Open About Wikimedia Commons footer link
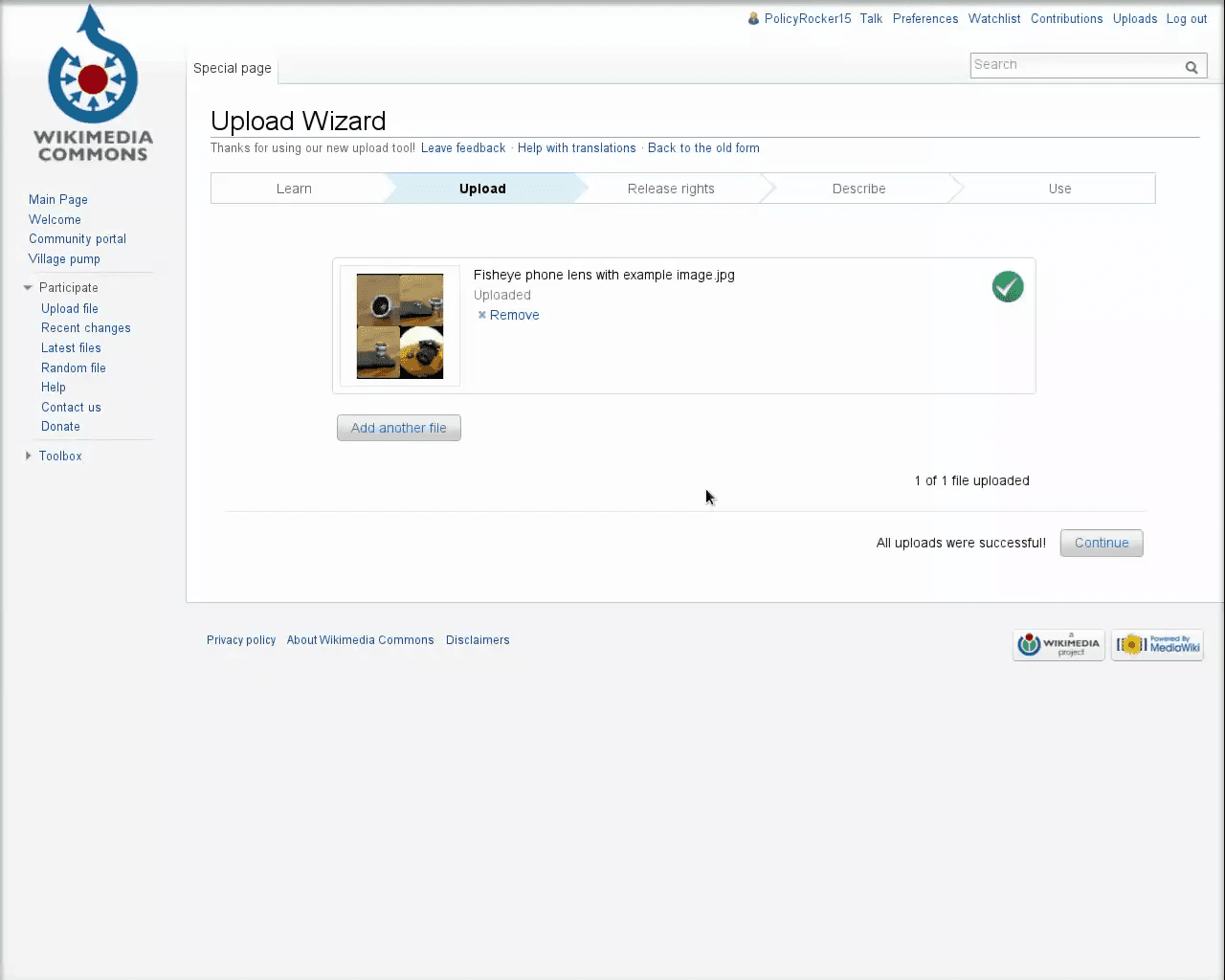1225x980 pixels. point(360,640)
